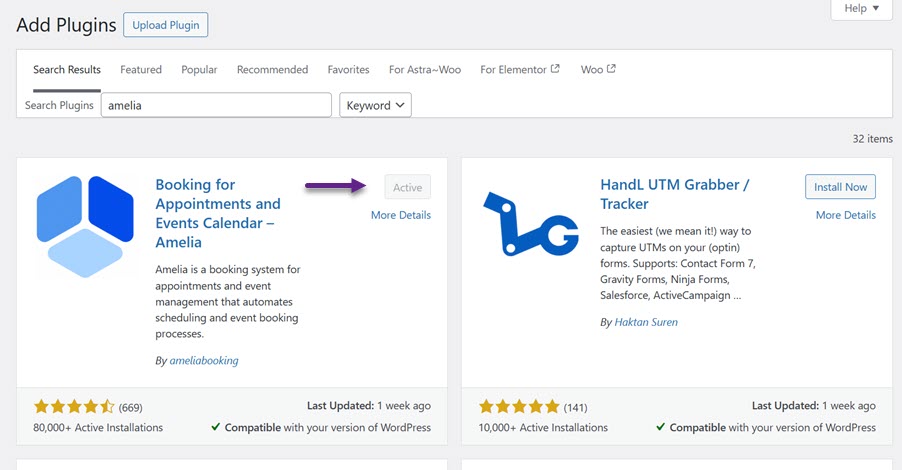This screenshot has height=470, width=902.
Task: Click the Amelia plugin logo icon
Action: (x=85, y=227)
